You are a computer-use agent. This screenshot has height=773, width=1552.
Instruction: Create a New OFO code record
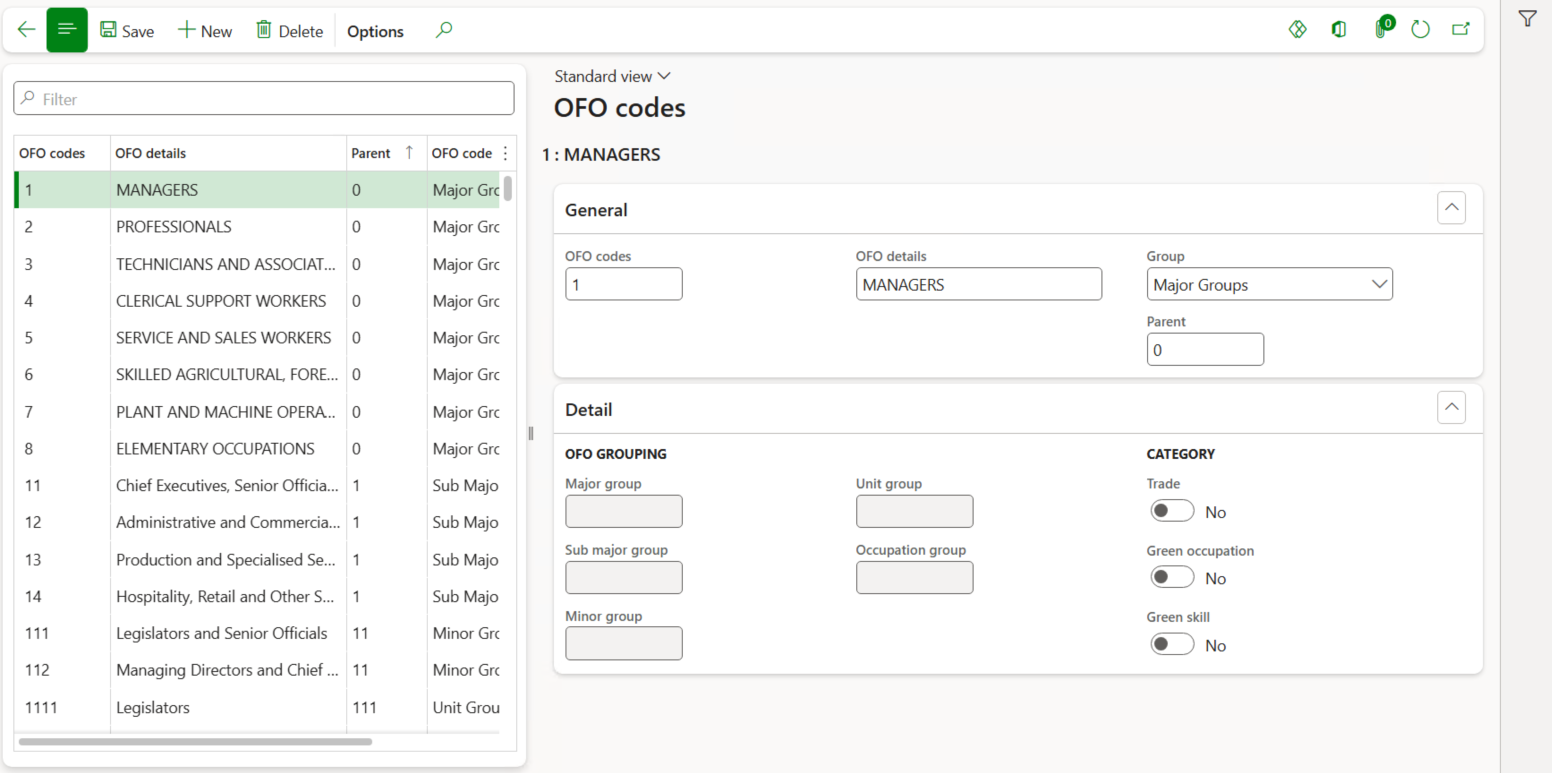(x=205, y=31)
